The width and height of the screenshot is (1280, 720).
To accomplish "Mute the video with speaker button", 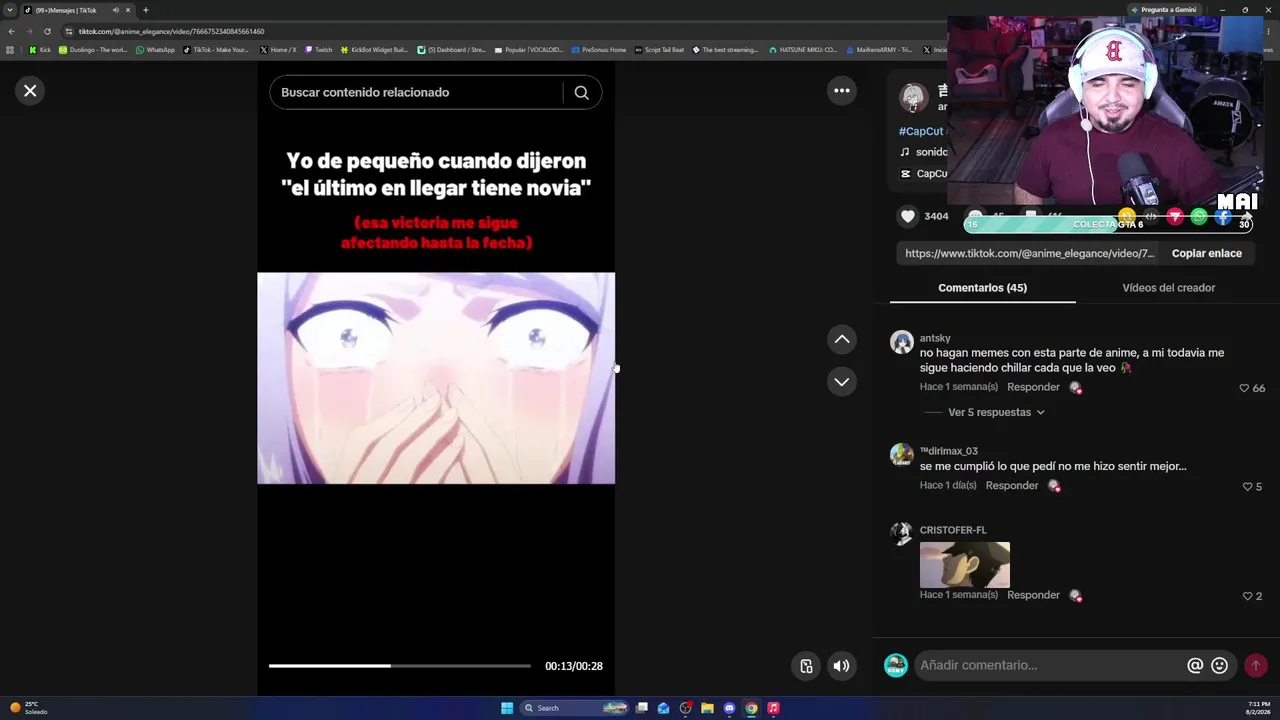I will (x=842, y=666).
